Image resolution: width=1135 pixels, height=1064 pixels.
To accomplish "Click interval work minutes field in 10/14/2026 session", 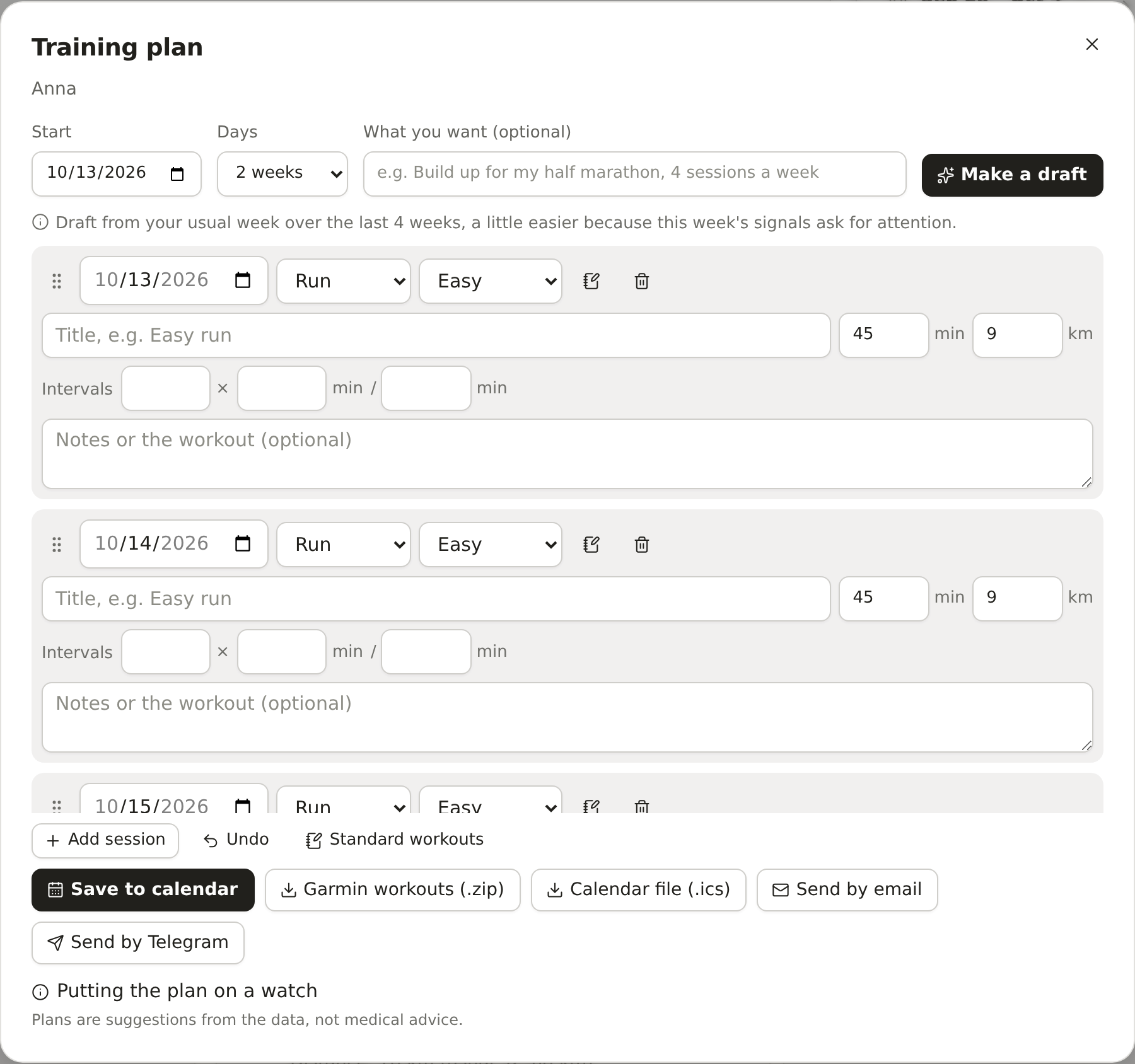I will (282, 652).
